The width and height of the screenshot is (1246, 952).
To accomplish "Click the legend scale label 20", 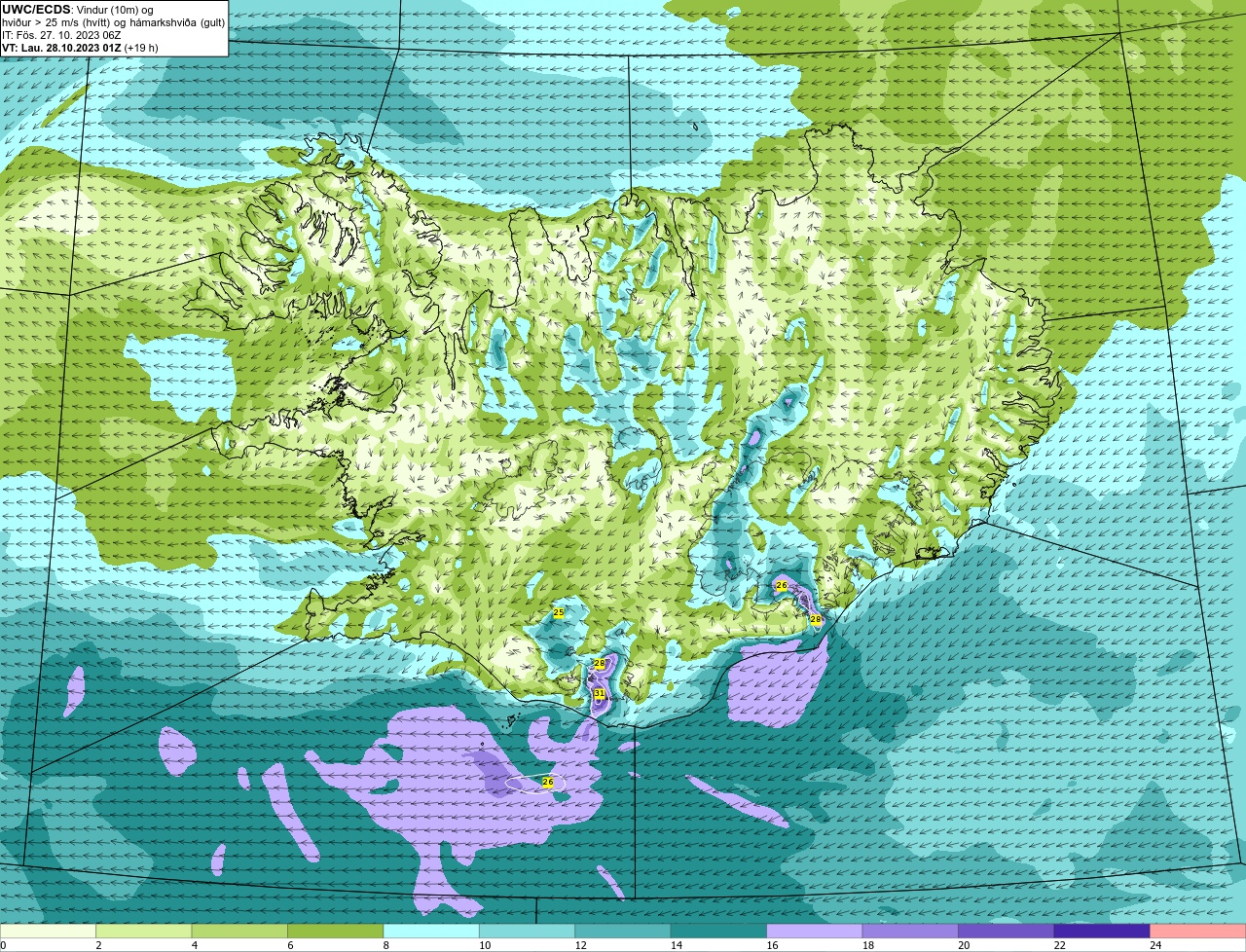I will coord(965,945).
